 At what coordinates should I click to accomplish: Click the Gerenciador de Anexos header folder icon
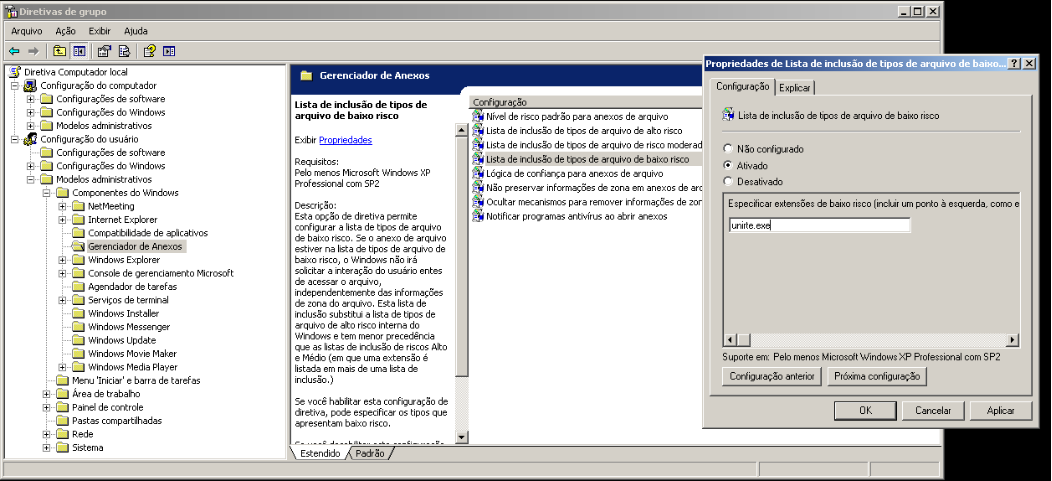pos(307,76)
